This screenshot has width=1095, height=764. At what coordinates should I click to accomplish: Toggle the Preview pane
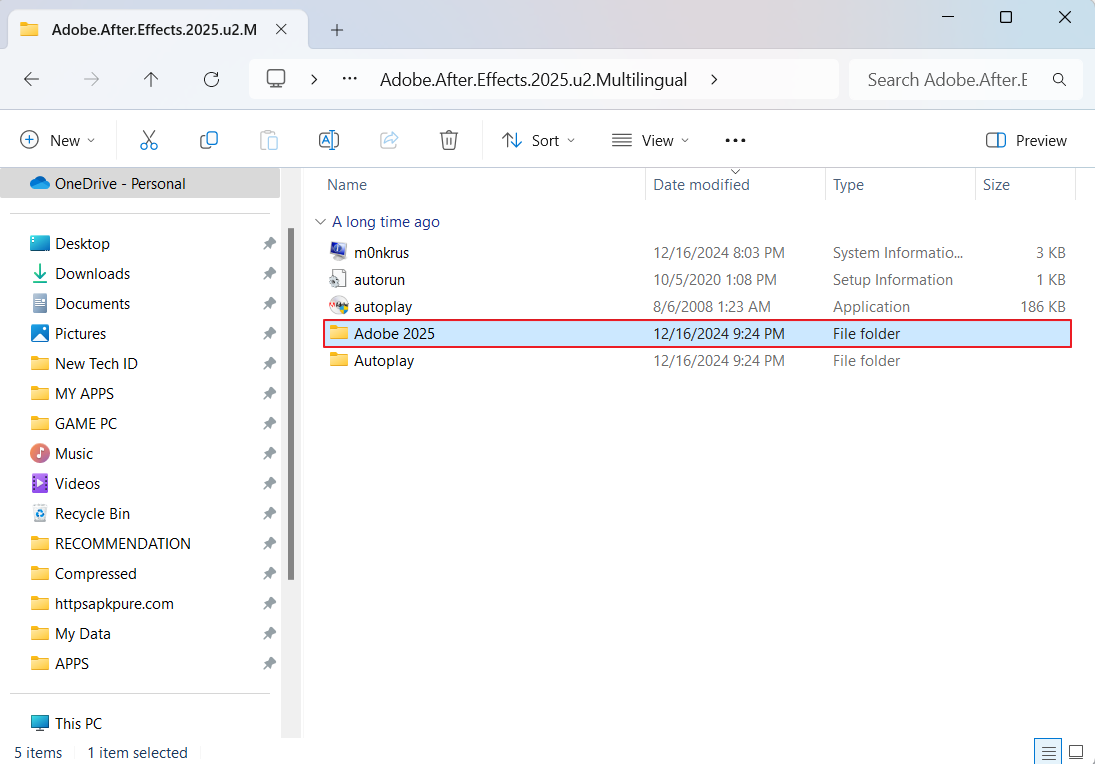tap(1026, 140)
